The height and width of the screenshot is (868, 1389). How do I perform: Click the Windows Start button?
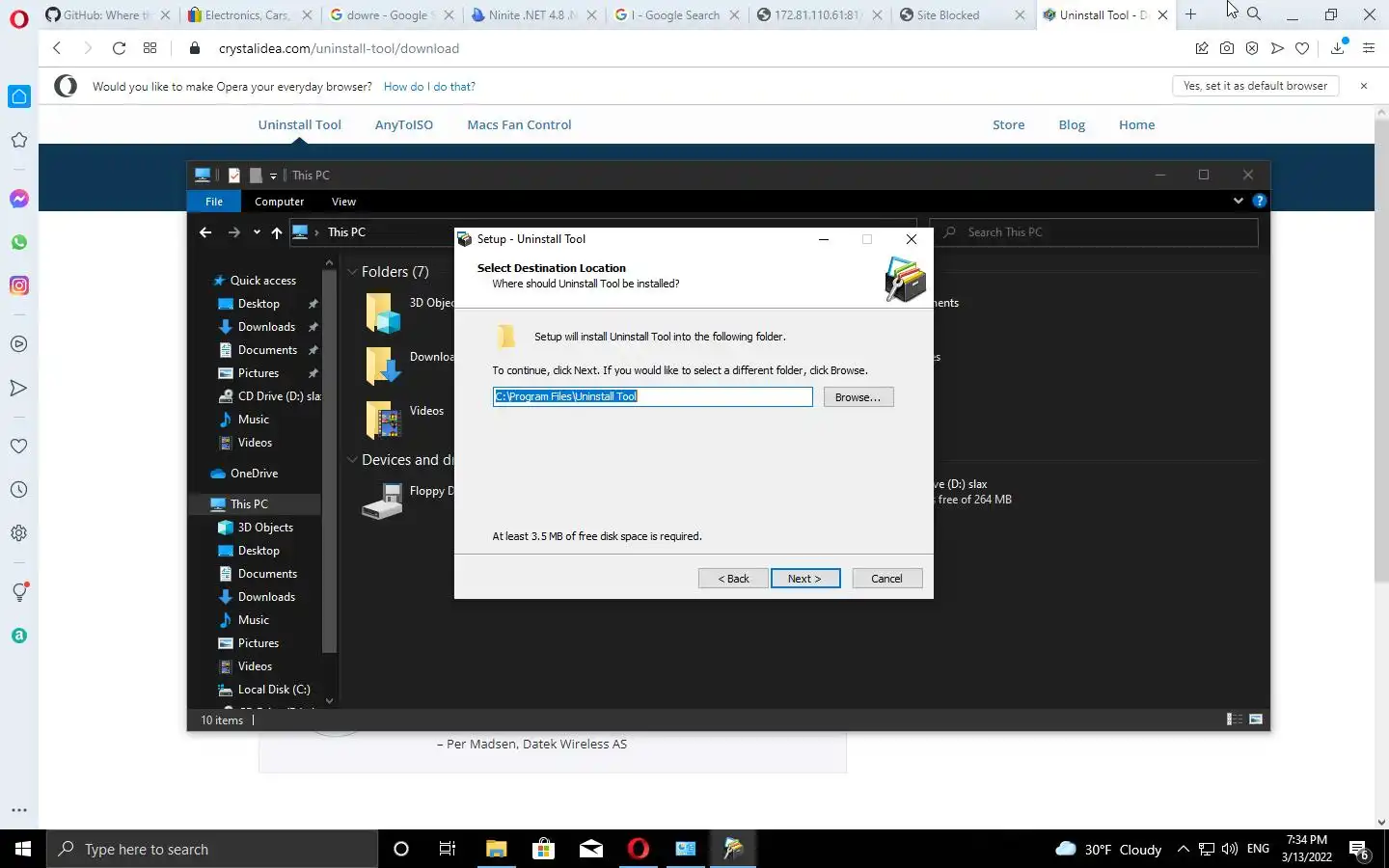point(23,849)
